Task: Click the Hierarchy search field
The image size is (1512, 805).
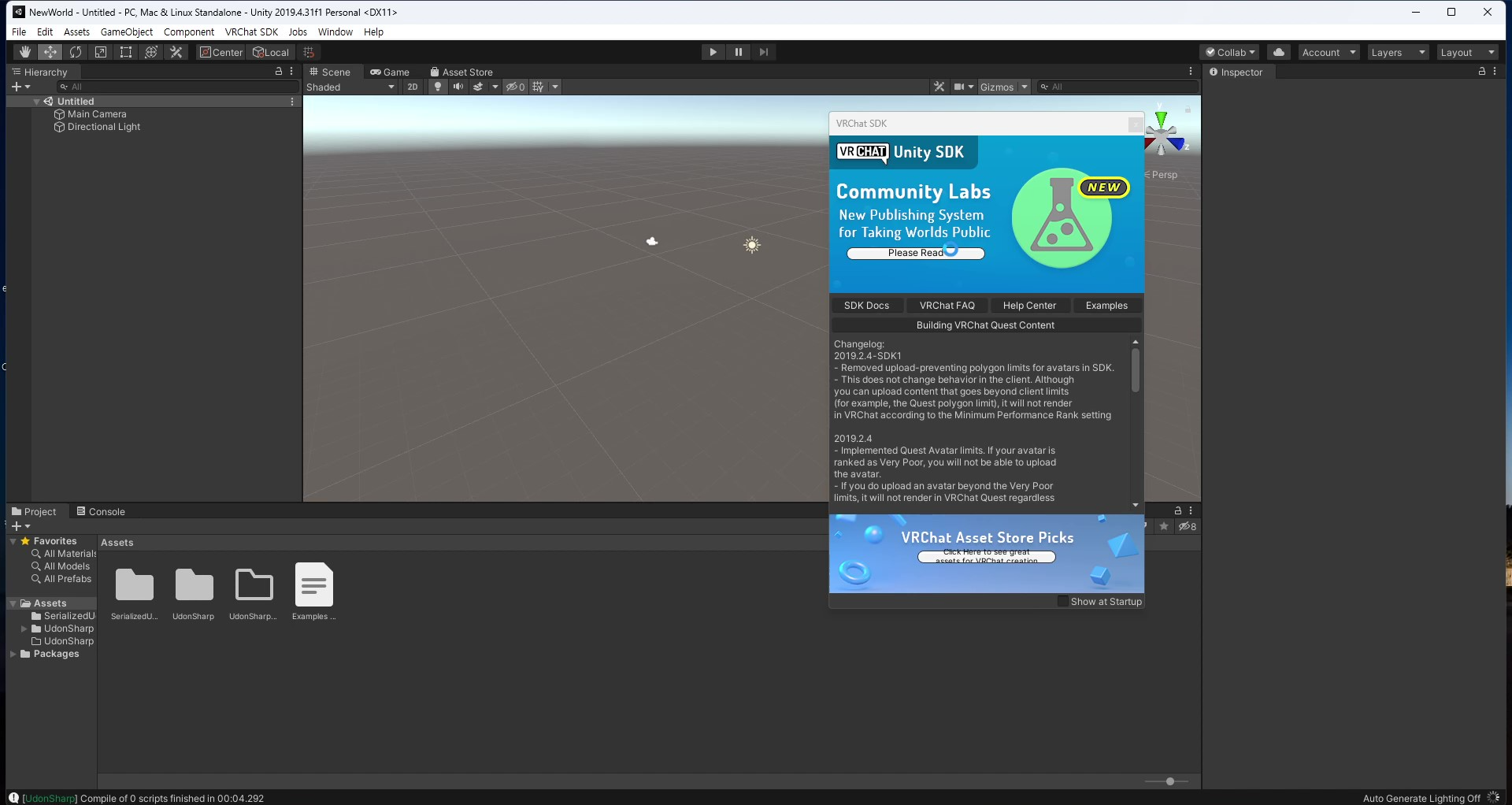Action: point(177,87)
